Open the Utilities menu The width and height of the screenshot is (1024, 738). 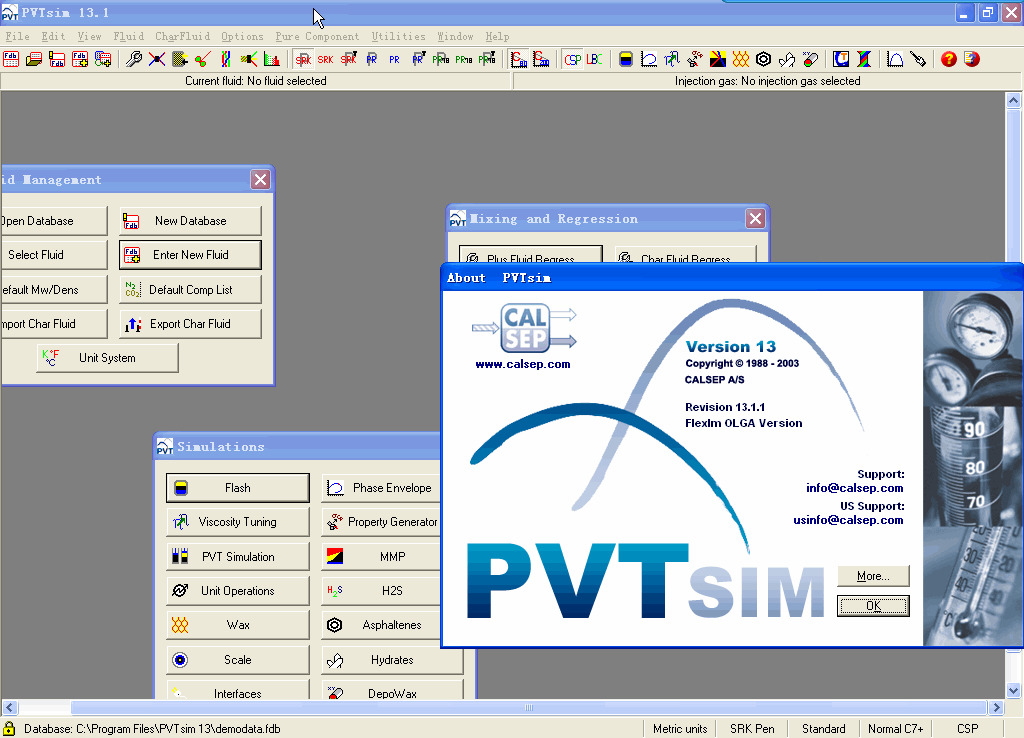click(x=398, y=37)
